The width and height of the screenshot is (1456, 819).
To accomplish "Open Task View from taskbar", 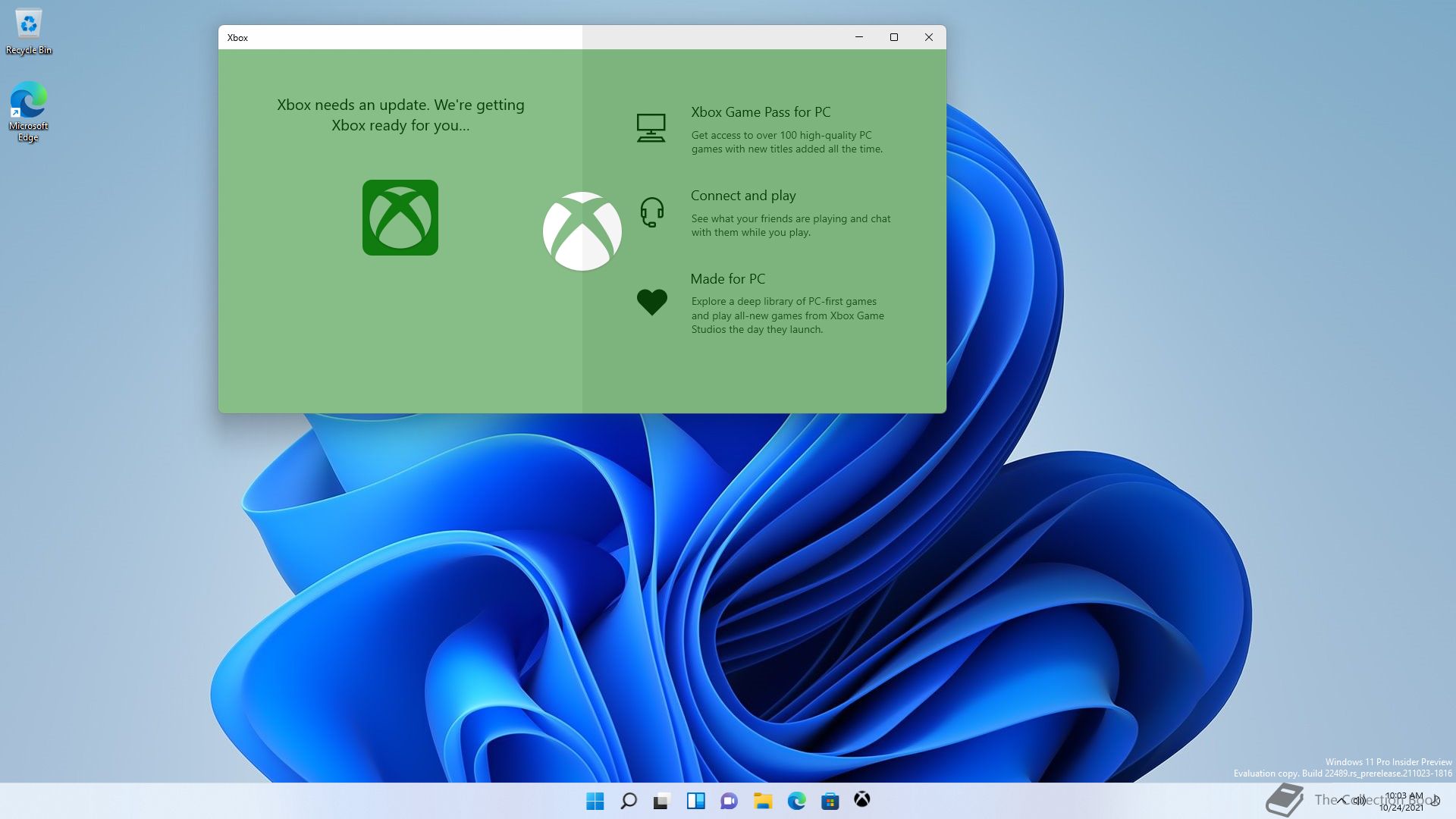I will click(x=662, y=801).
